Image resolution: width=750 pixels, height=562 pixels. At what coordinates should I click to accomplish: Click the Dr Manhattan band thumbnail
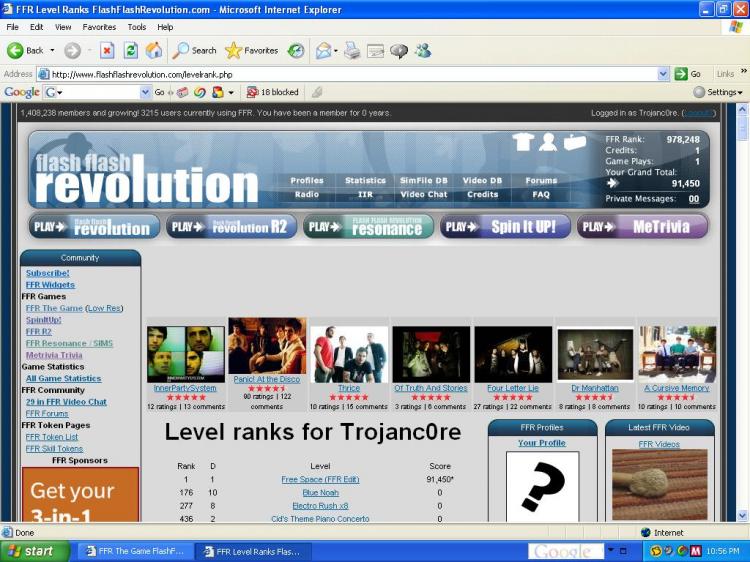pyautogui.click(x=595, y=354)
